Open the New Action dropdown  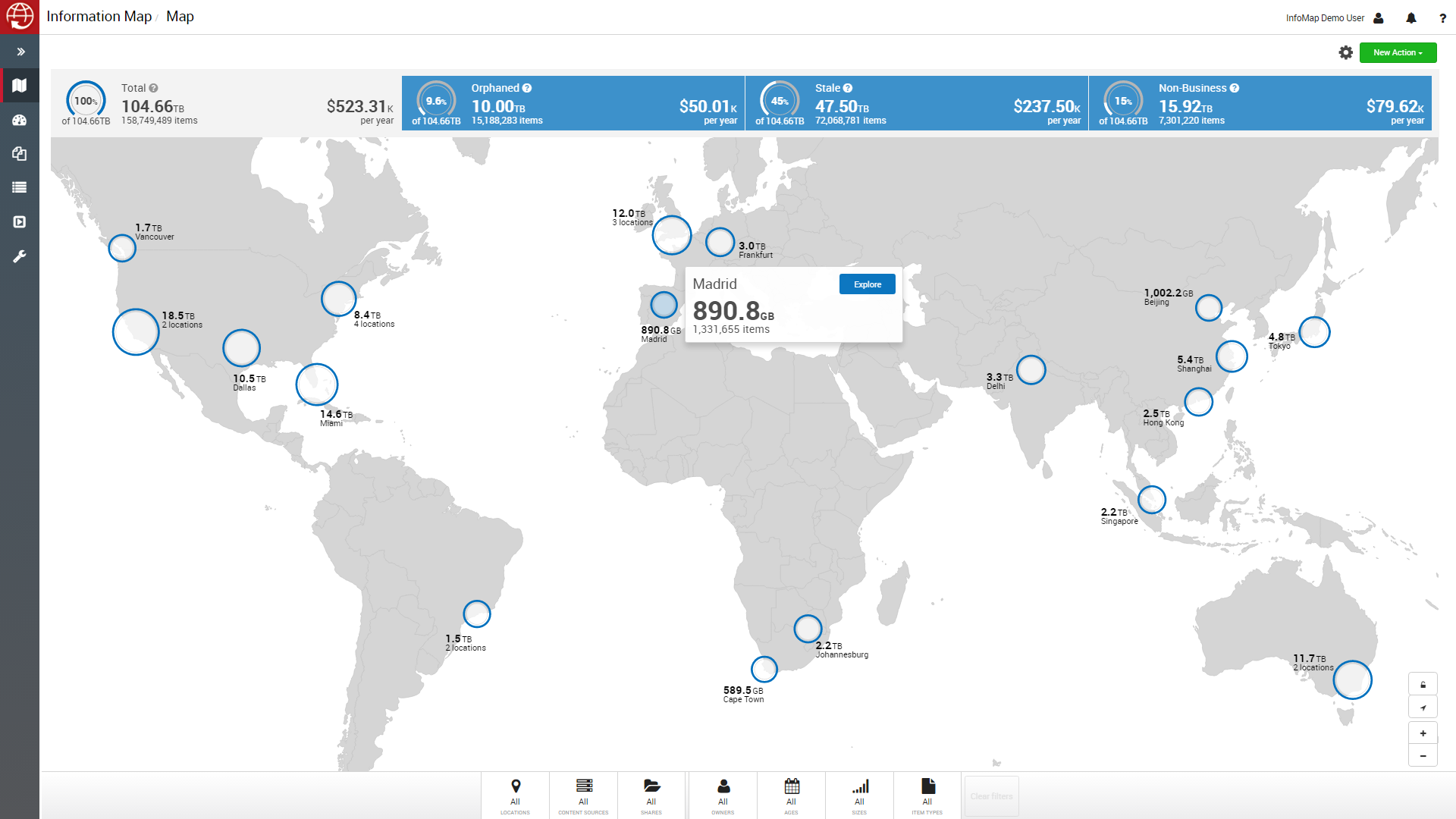point(1398,52)
